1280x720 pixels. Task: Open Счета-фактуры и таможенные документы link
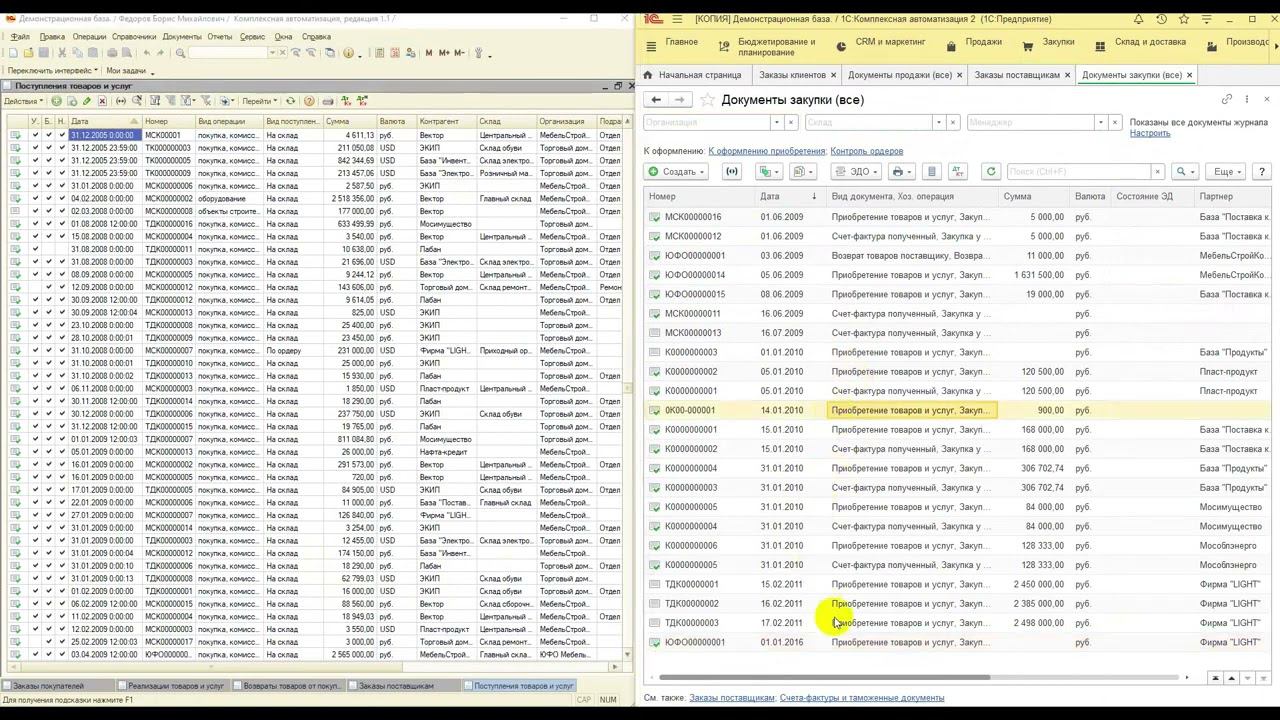862,698
